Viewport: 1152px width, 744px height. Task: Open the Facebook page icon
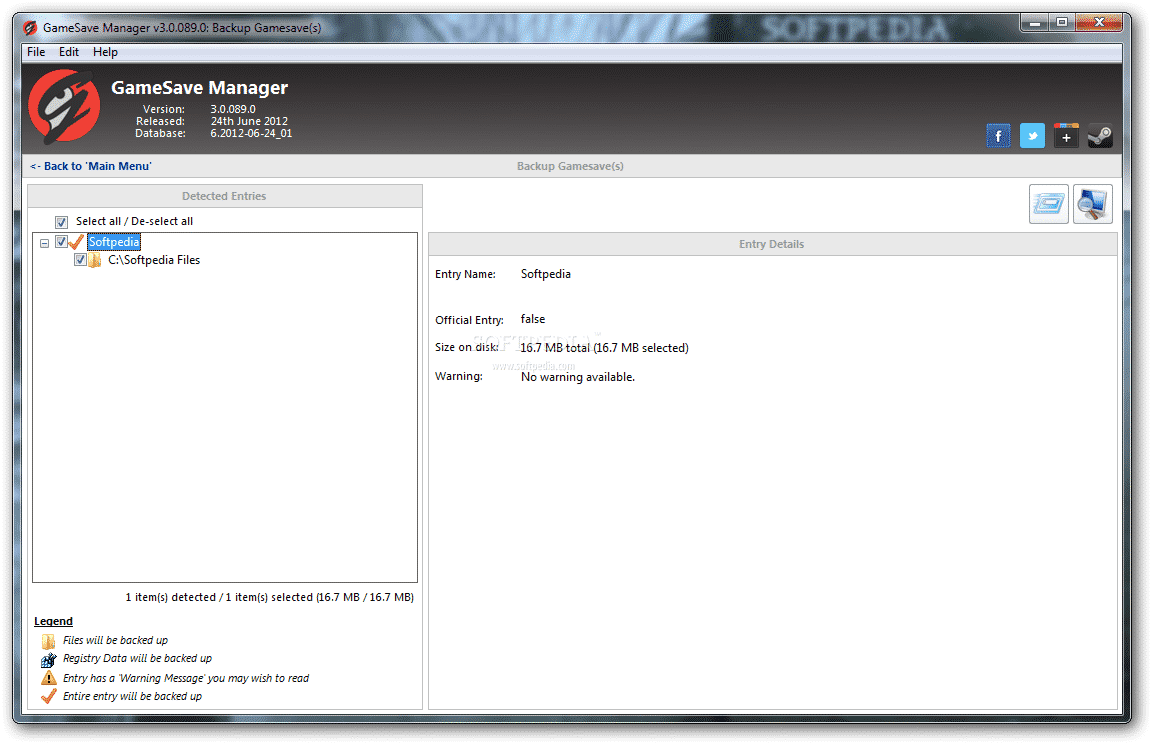(x=998, y=136)
